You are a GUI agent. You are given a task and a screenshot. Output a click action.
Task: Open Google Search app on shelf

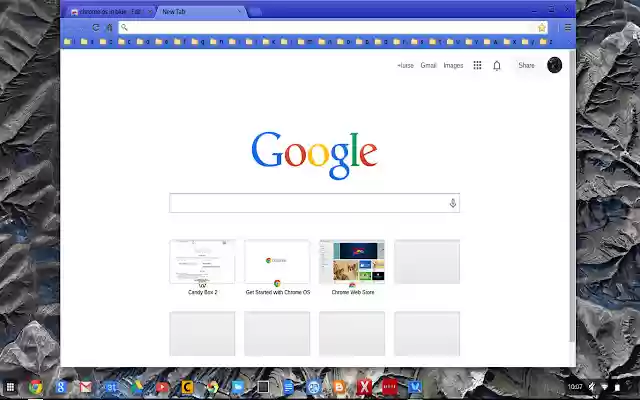tap(61, 387)
